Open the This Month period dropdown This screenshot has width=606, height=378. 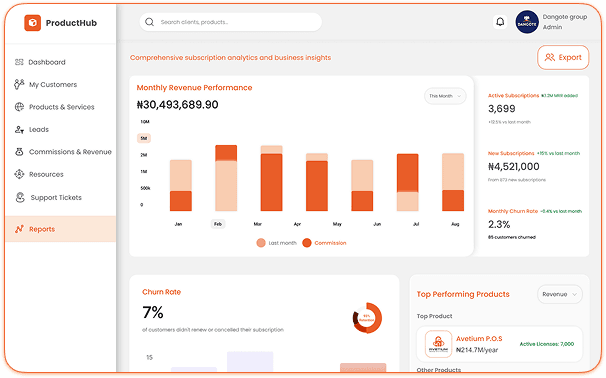(x=445, y=96)
